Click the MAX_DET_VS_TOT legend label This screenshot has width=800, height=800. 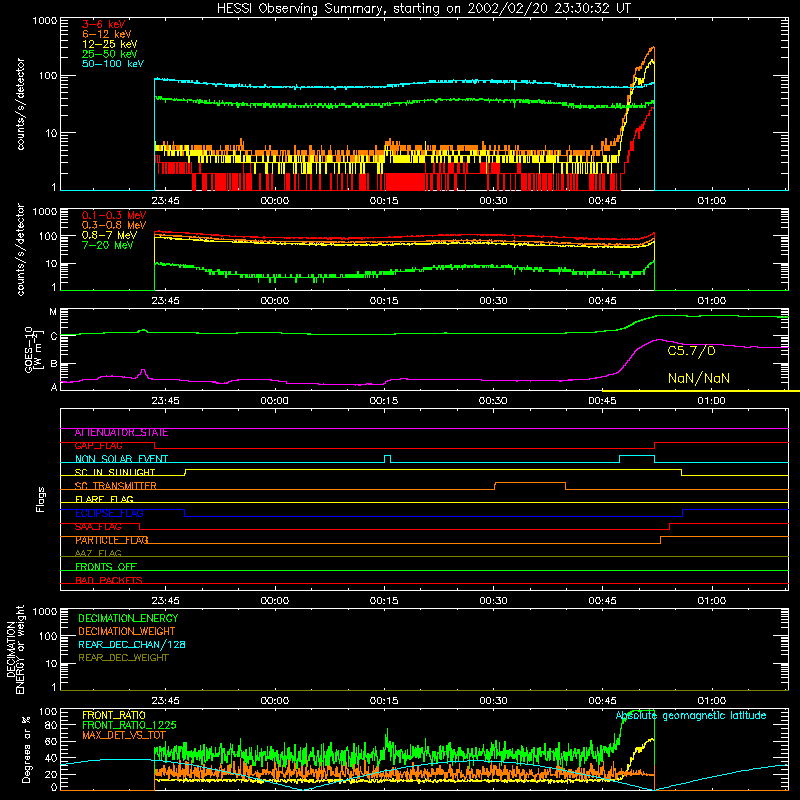[124, 735]
